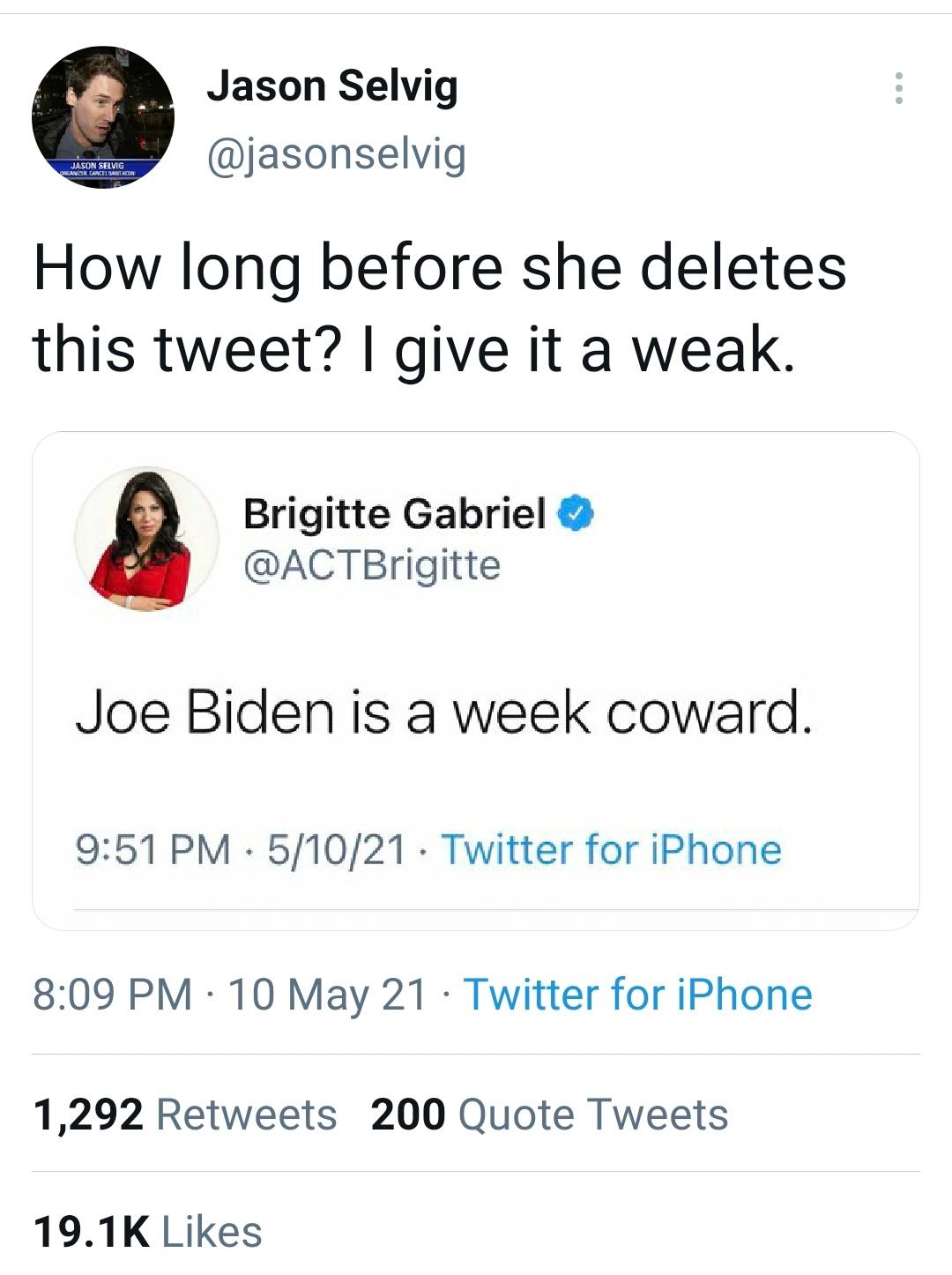Open the Jason Selvig display name
952x1275 pixels.
(332, 86)
